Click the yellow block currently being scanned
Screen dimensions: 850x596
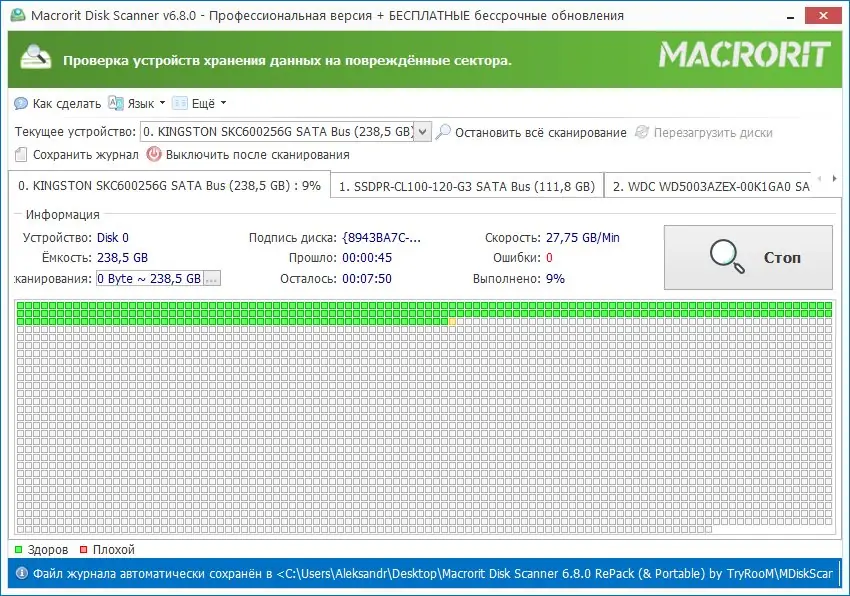coord(453,322)
